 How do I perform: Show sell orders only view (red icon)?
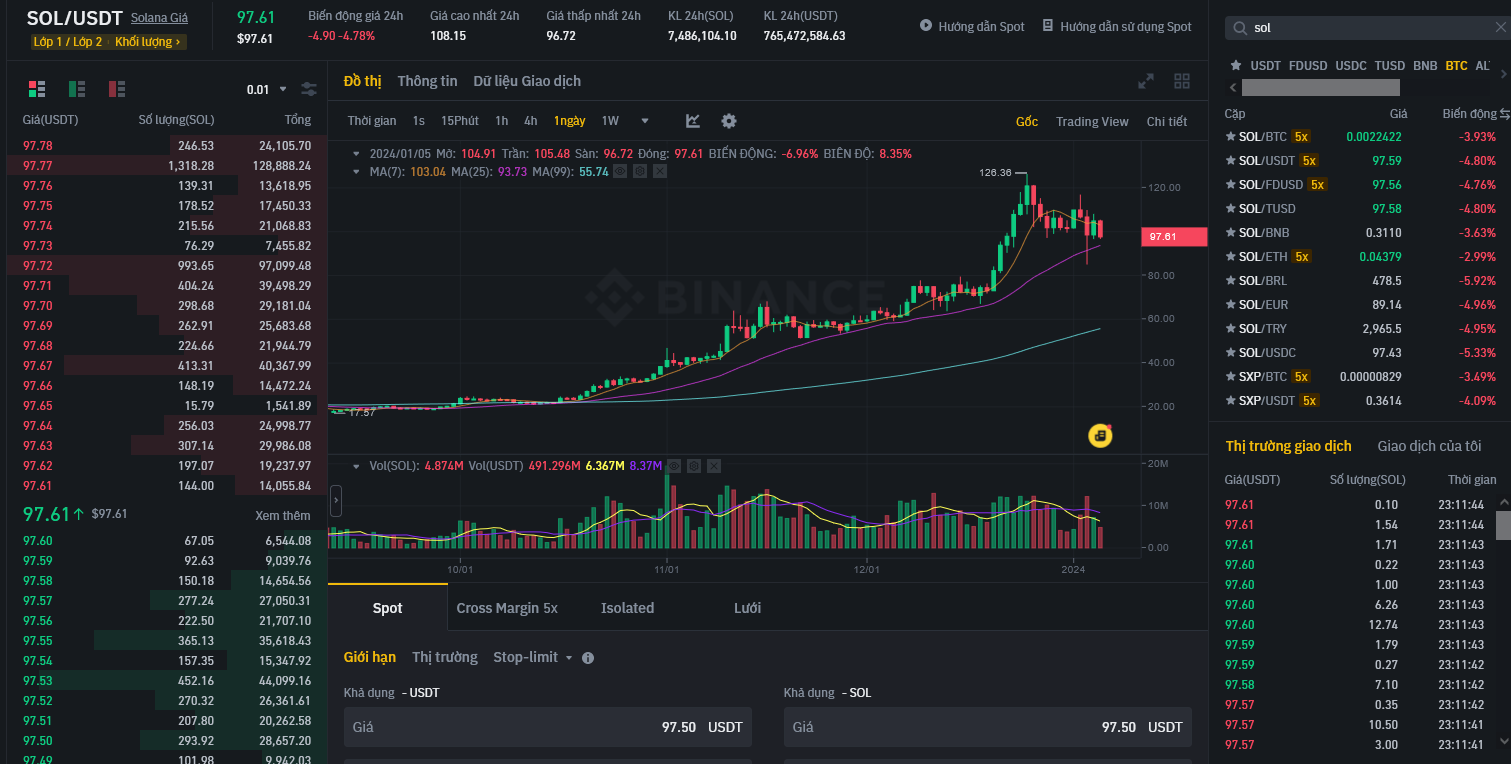[117, 89]
